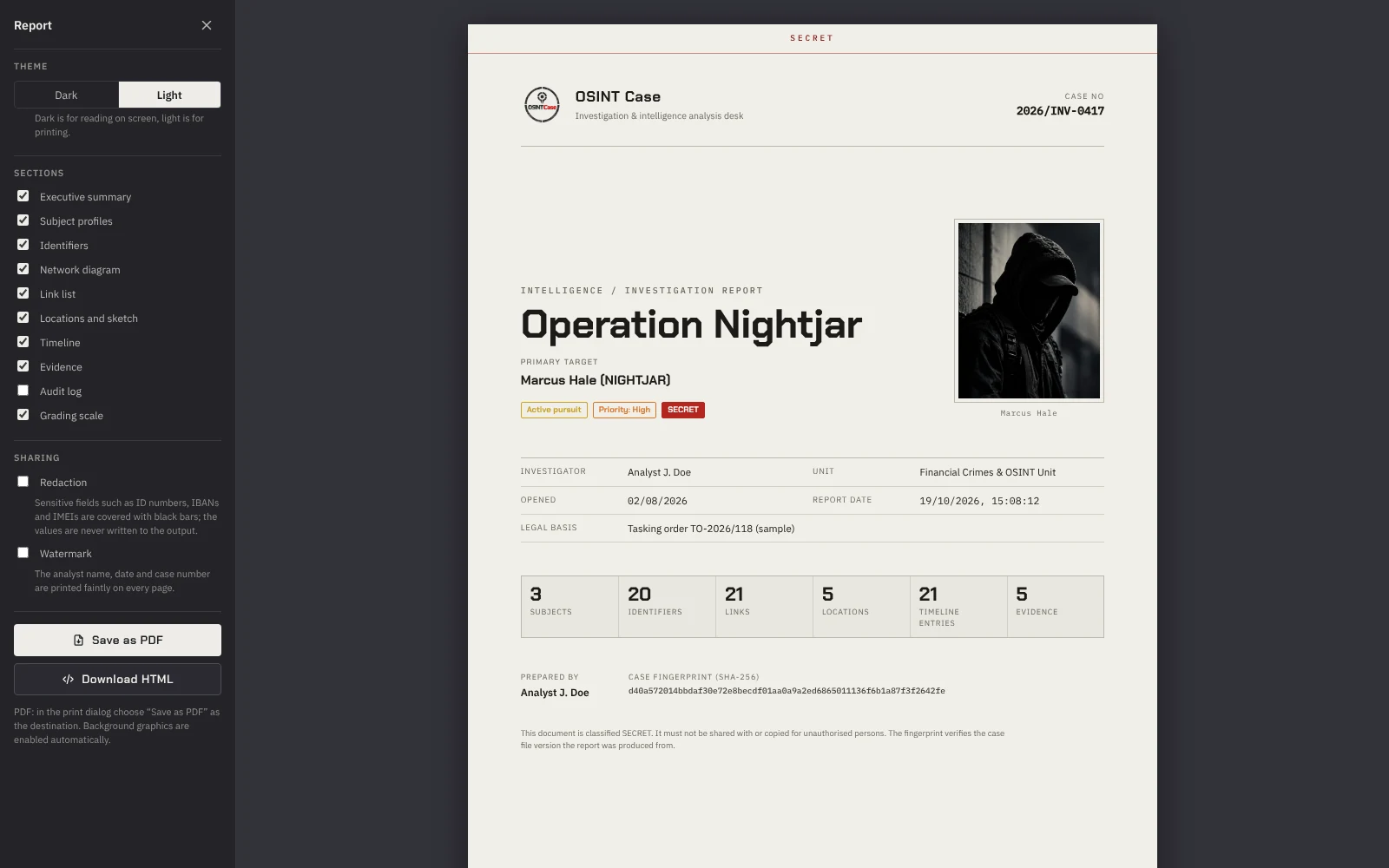Click the 5 Evidence stat tile
This screenshot has height=868, width=1389.
click(1056, 607)
